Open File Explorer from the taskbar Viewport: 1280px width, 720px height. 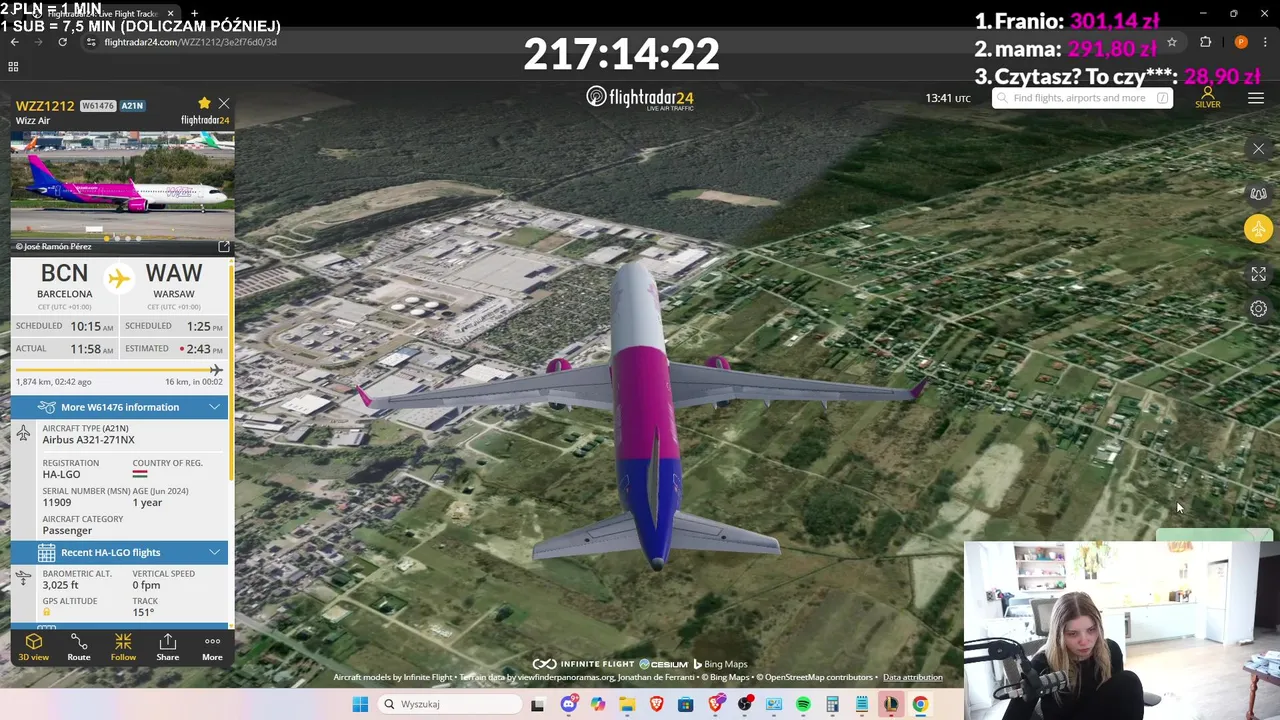pos(627,704)
